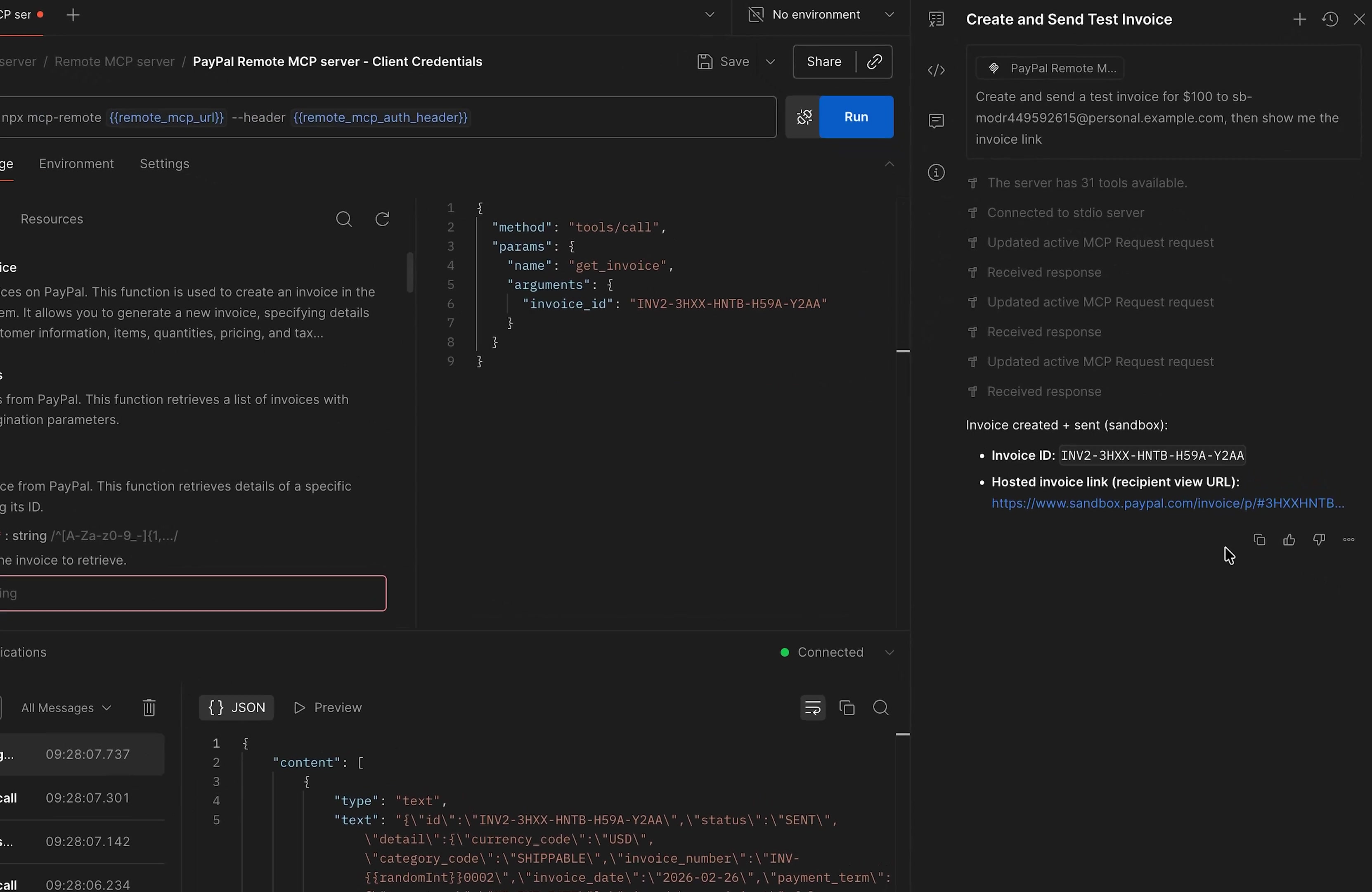
Task: Click the Save disk icon
Action: click(705, 62)
